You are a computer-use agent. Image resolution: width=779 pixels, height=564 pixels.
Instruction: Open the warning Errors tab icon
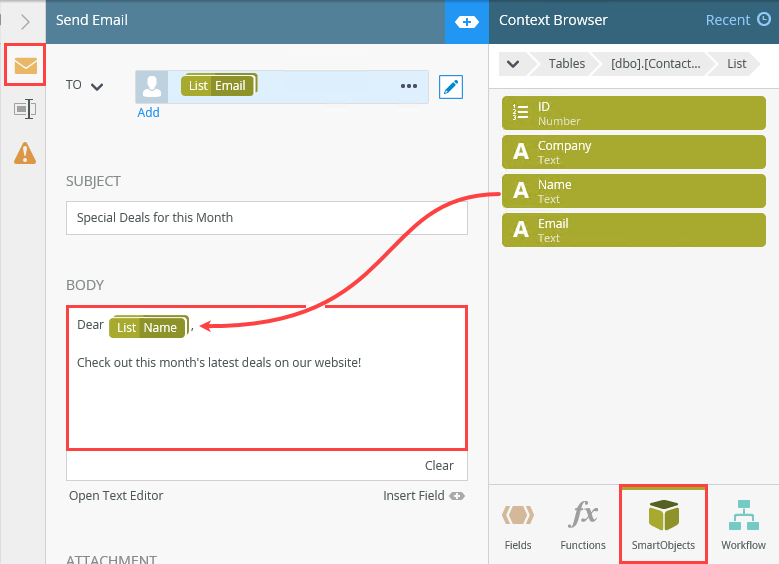(25, 153)
